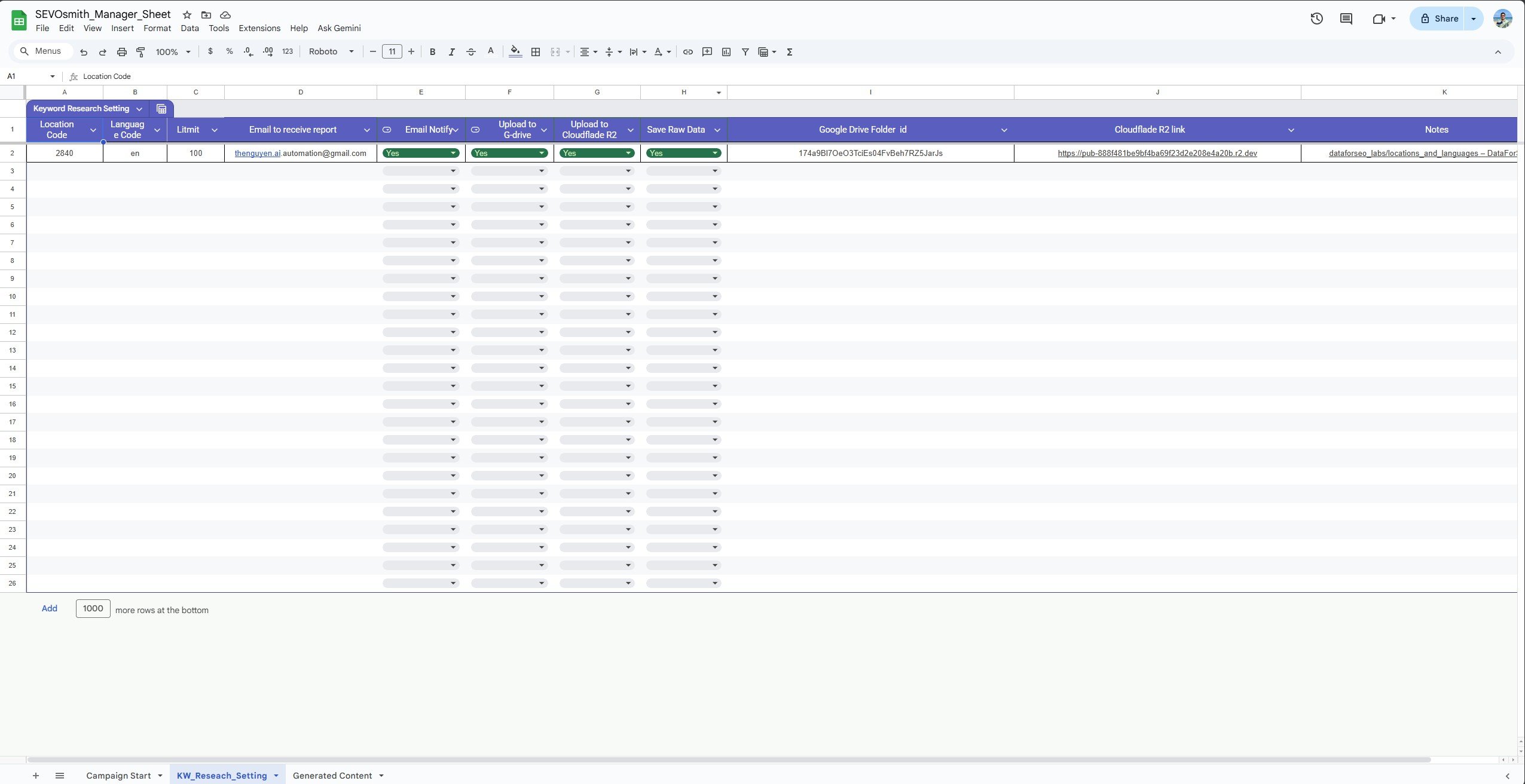Click the insert chart icon
This screenshot has width=1525, height=784.
726,52
